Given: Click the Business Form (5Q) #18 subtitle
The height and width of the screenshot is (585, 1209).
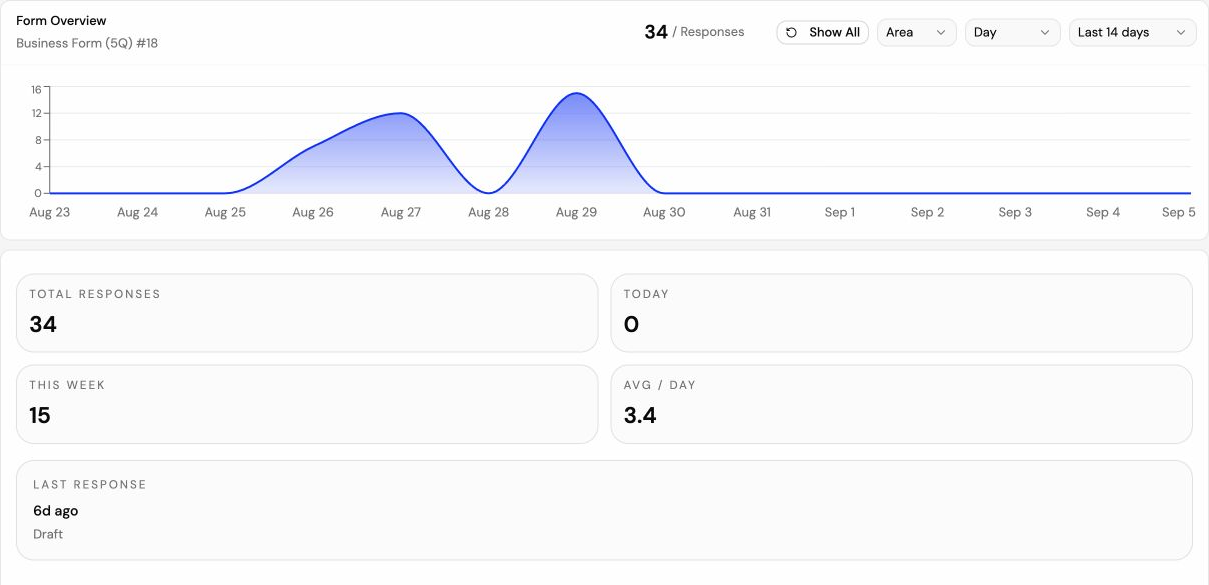Looking at the screenshot, I should (87, 43).
